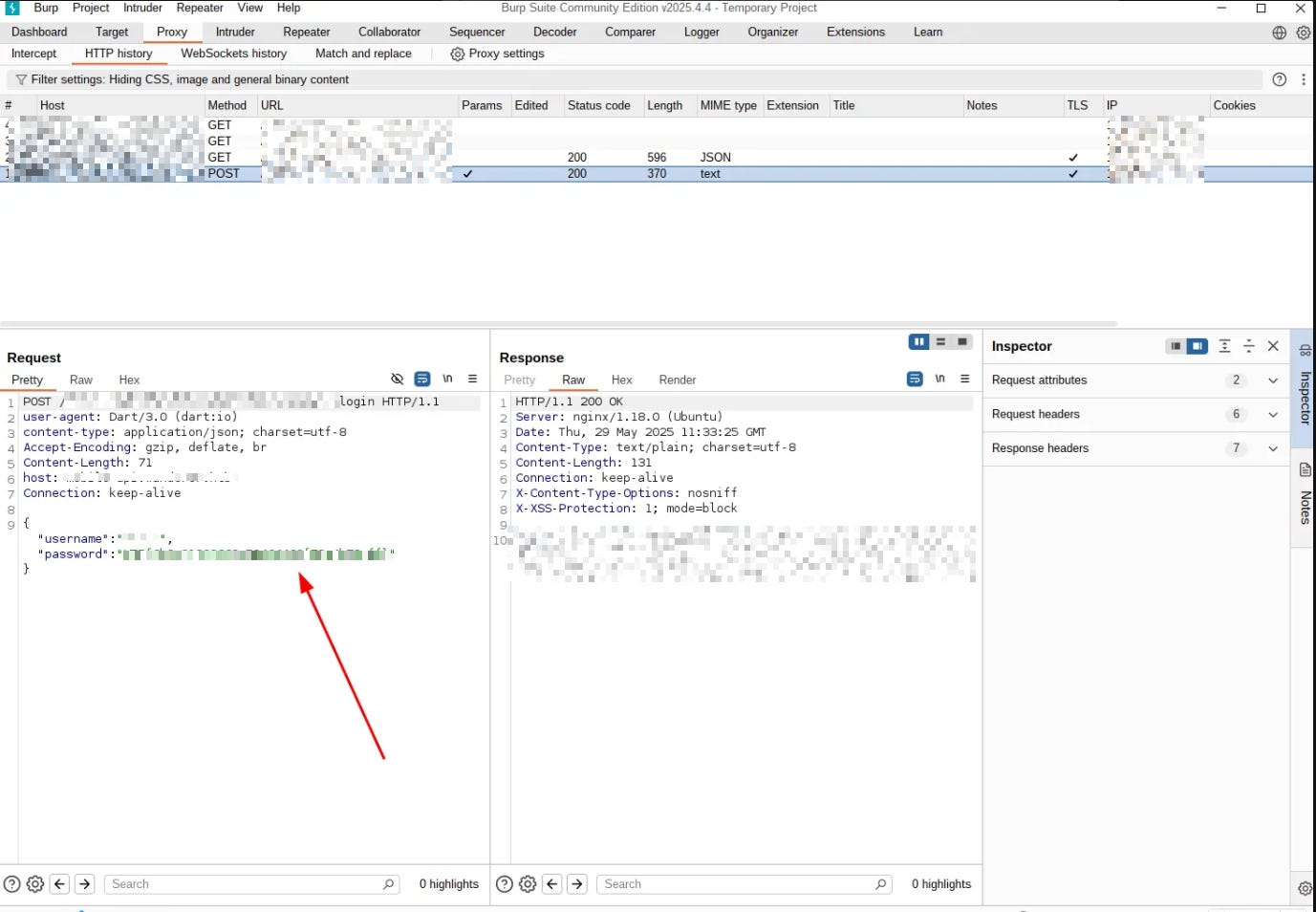Switch Response view to Hex
The height and width of the screenshot is (912, 1316).
[622, 380]
